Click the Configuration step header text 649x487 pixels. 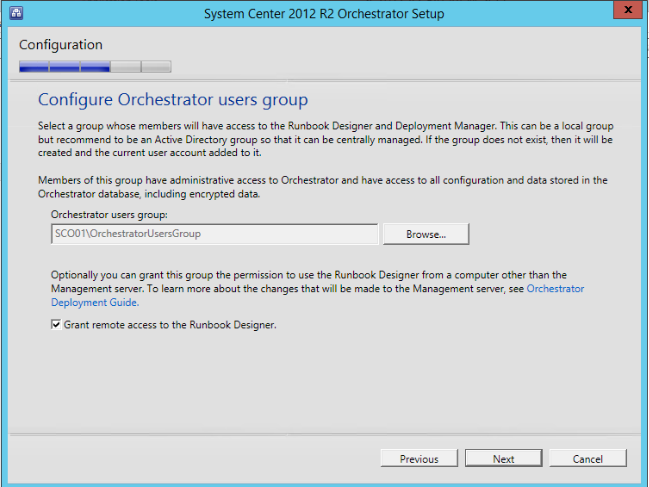[x=60, y=45]
